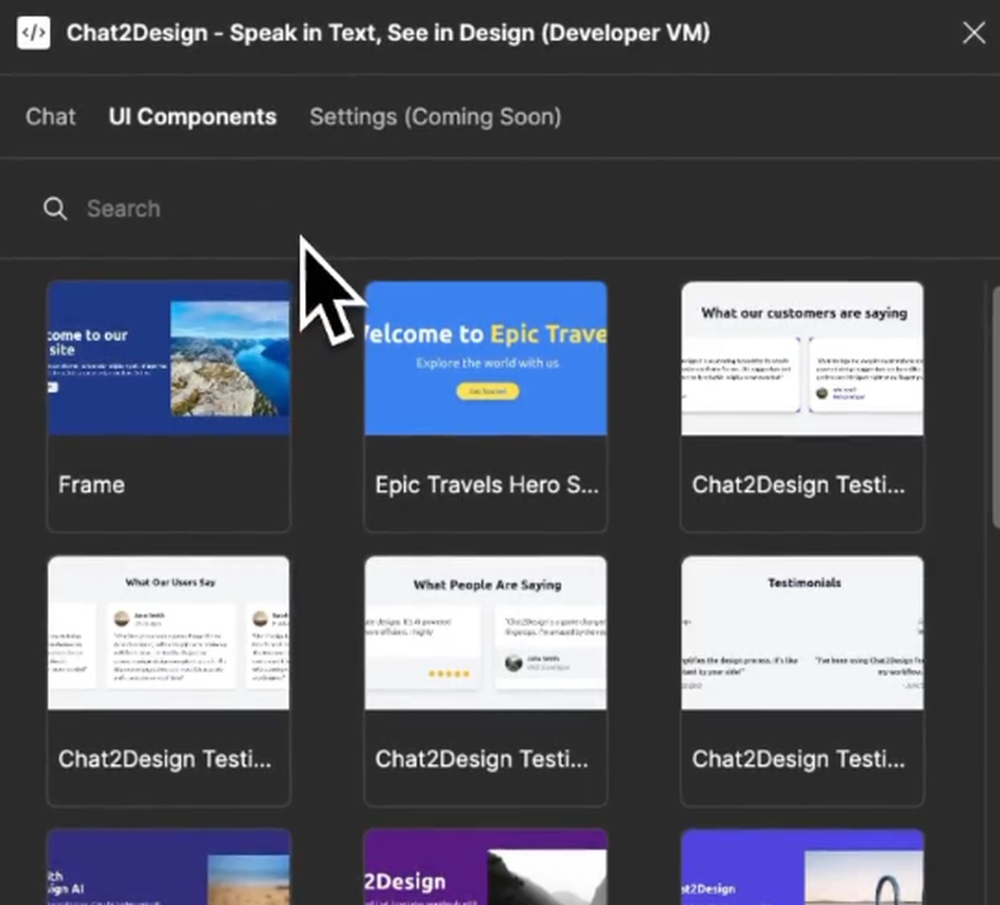Click label under 'What People Are Saying' card
Image resolution: width=1000 pixels, height=905 pixels.
[x=482, y=759]
